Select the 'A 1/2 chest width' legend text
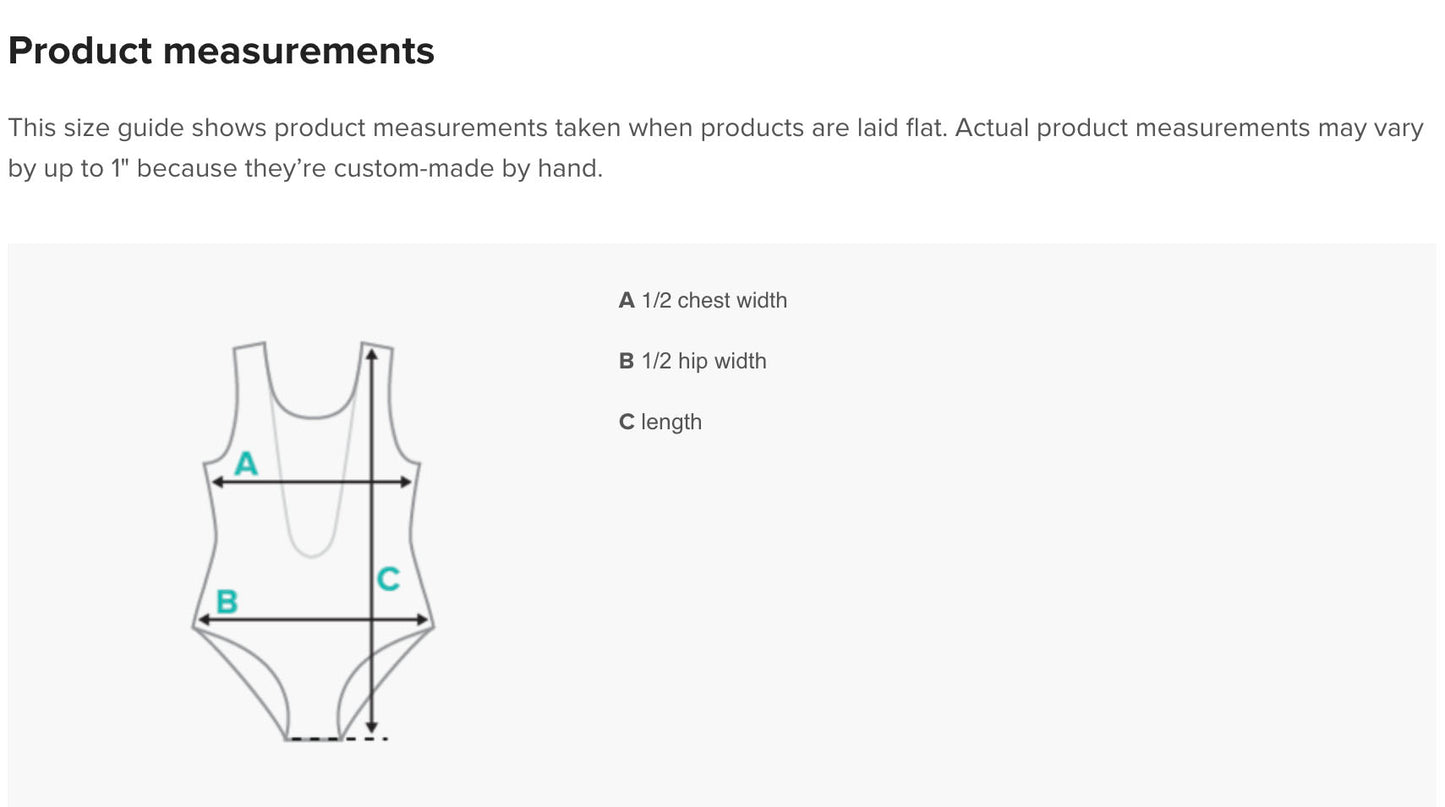Image resolution: width=1445 pixels, height=807 pixels. click(703, 300)
